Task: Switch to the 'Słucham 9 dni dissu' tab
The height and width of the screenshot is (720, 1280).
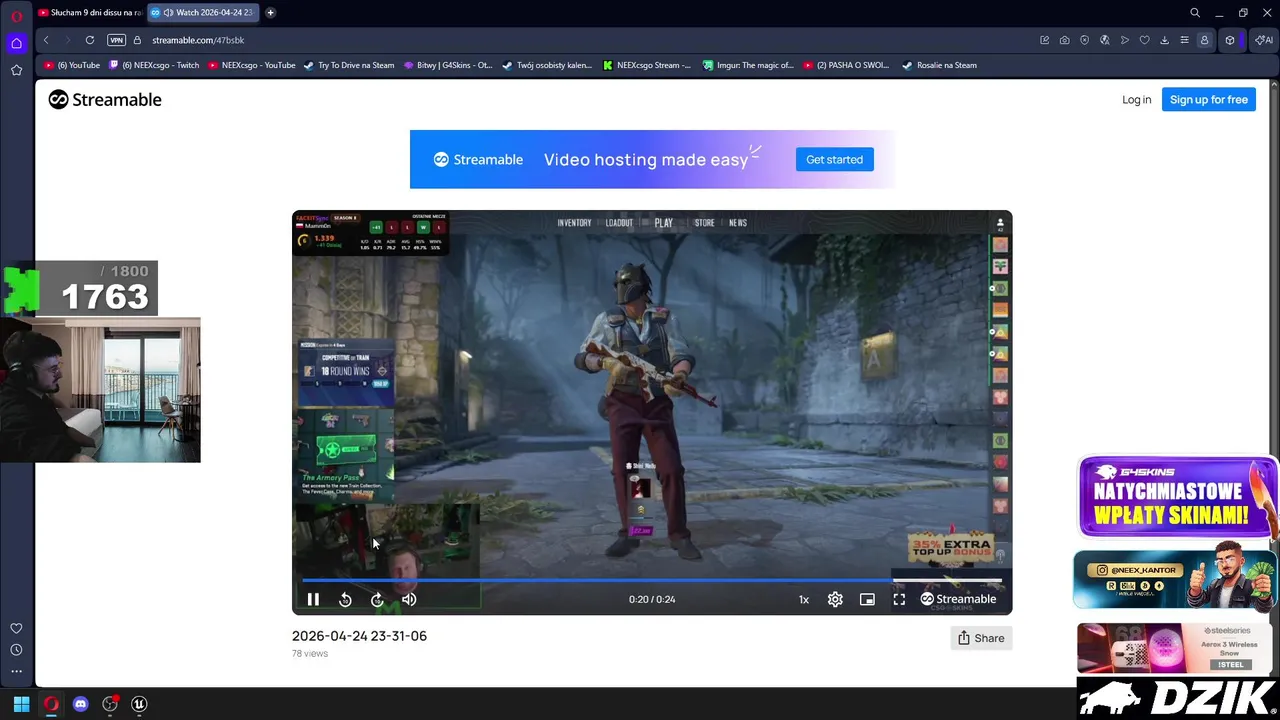Action: pyautogui.click(x=90, y=13)
